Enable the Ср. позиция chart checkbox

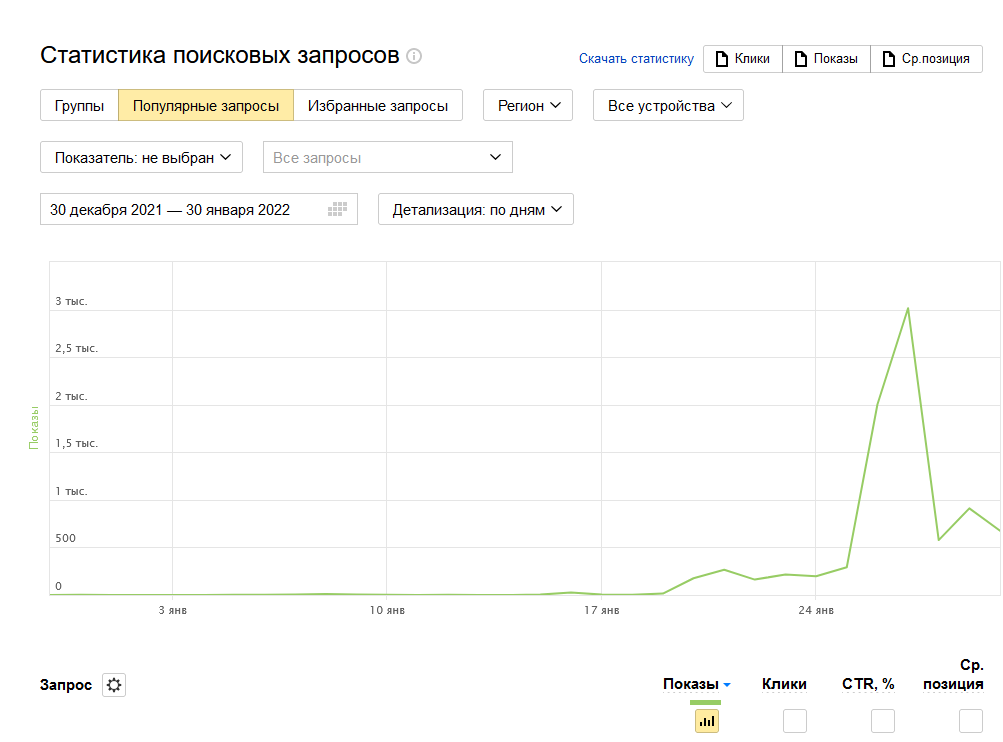tap(970, 722)
